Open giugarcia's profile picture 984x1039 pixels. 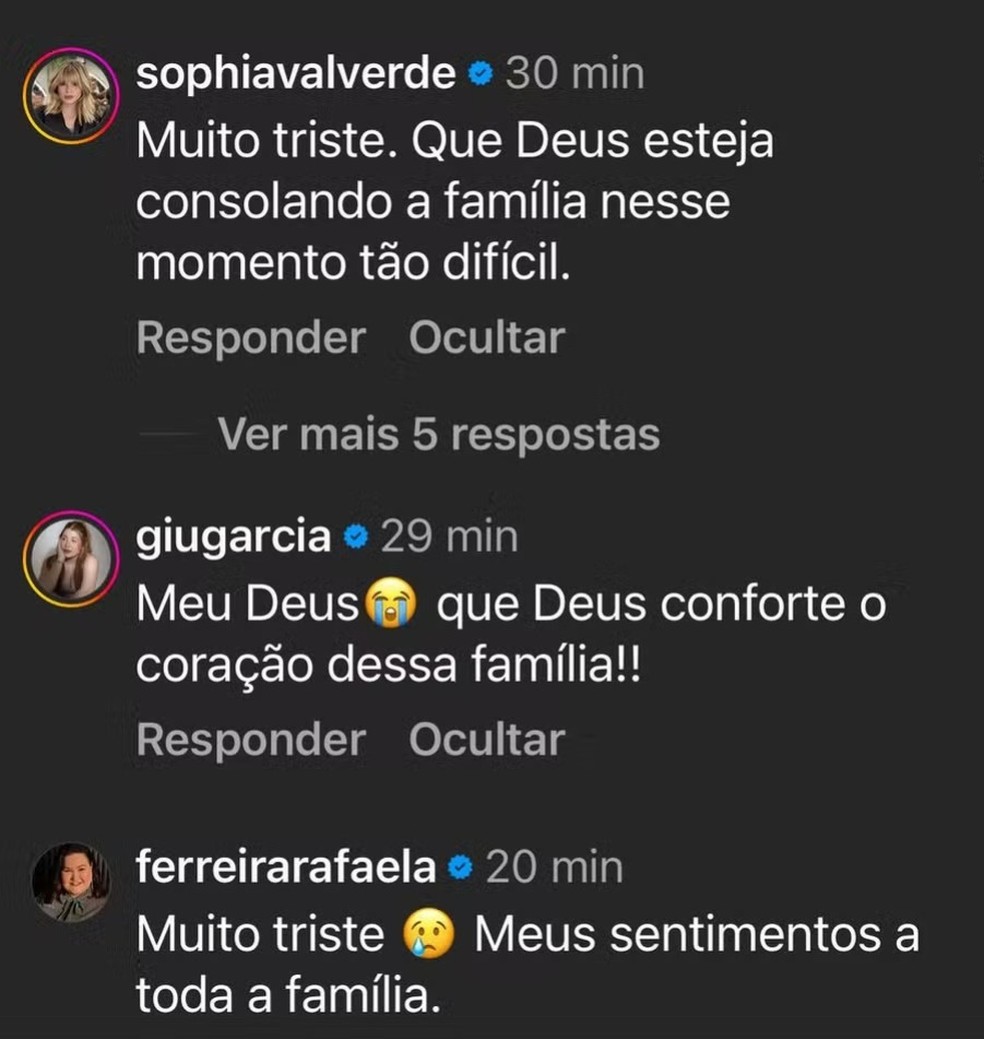71,559
